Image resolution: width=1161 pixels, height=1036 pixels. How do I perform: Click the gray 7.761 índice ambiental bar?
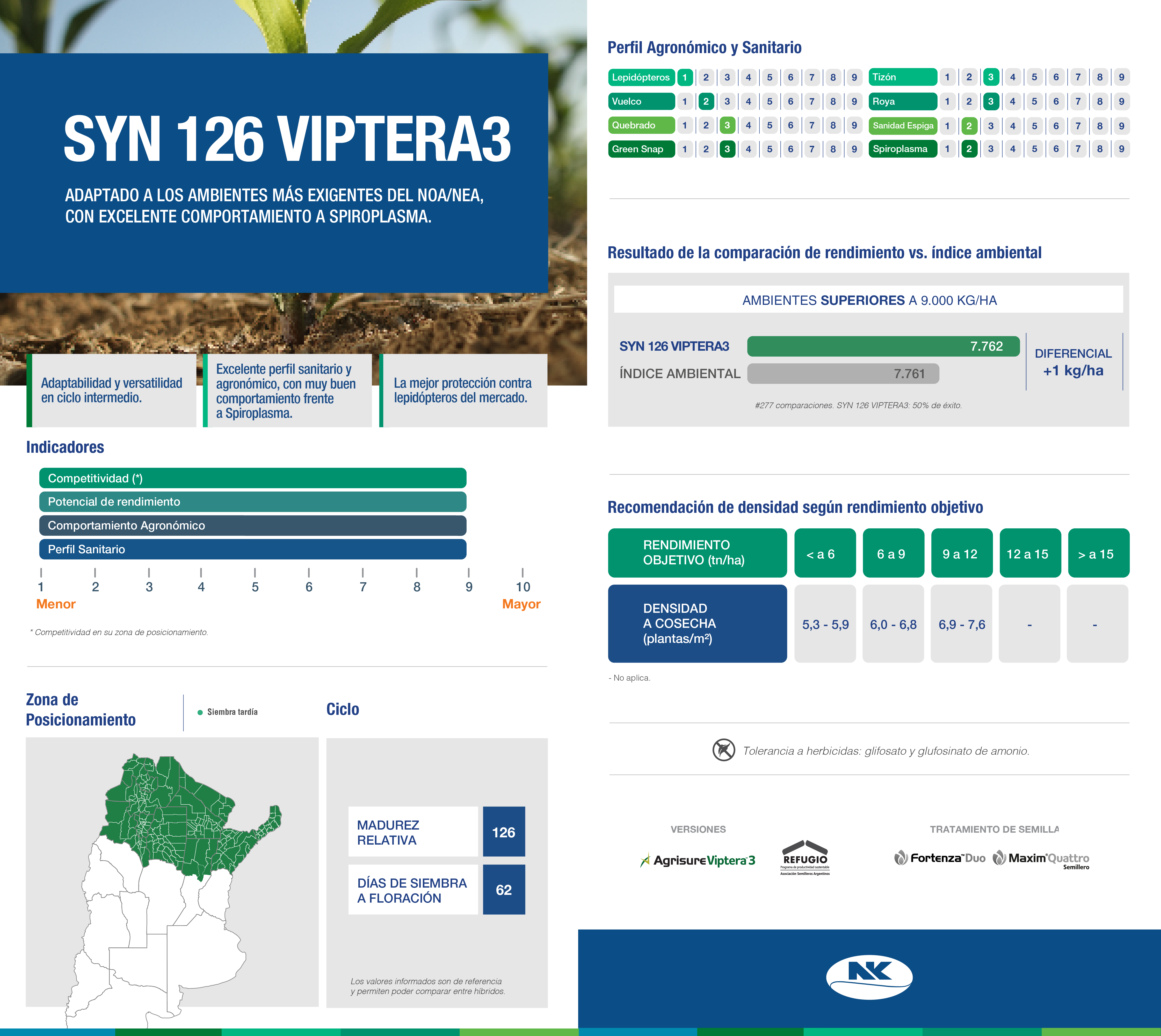pyautogui.click(x=843, y=373)
